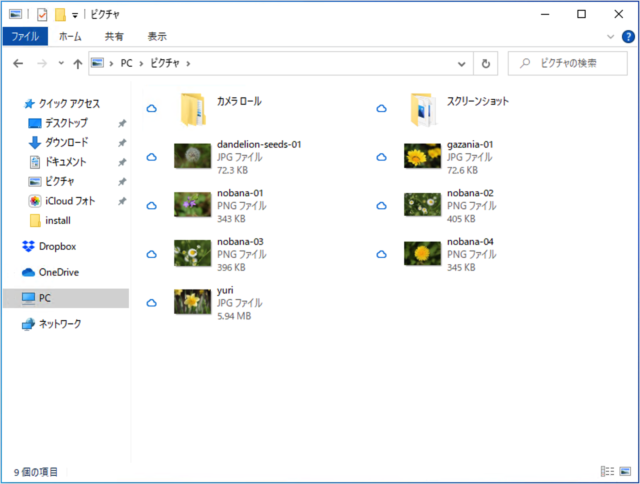
Task: Click the new folder icon in the title bar
Action: tap(60, 14)
